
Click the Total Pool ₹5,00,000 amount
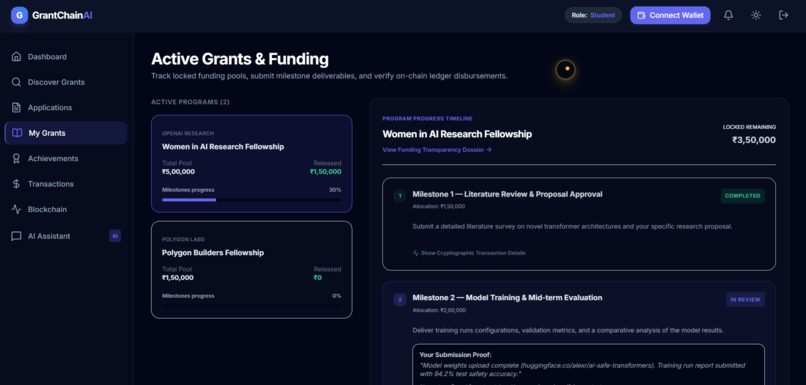point(178,172)
